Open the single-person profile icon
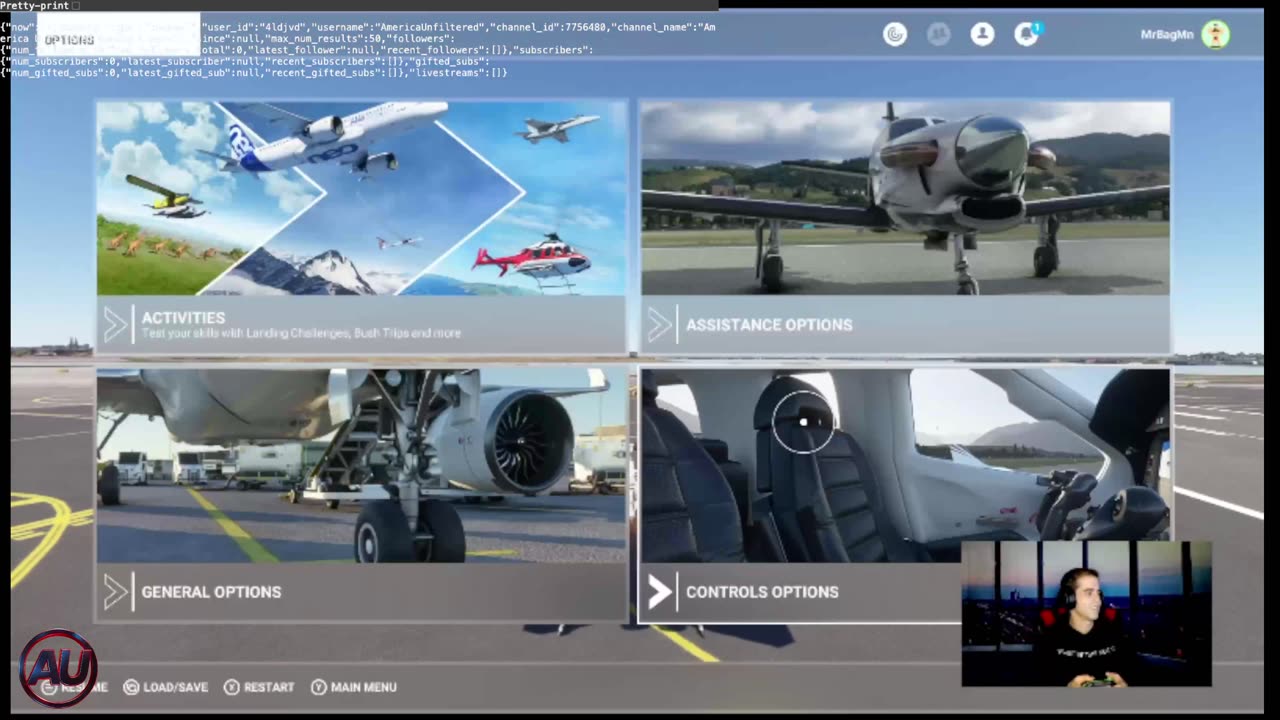 982,34
